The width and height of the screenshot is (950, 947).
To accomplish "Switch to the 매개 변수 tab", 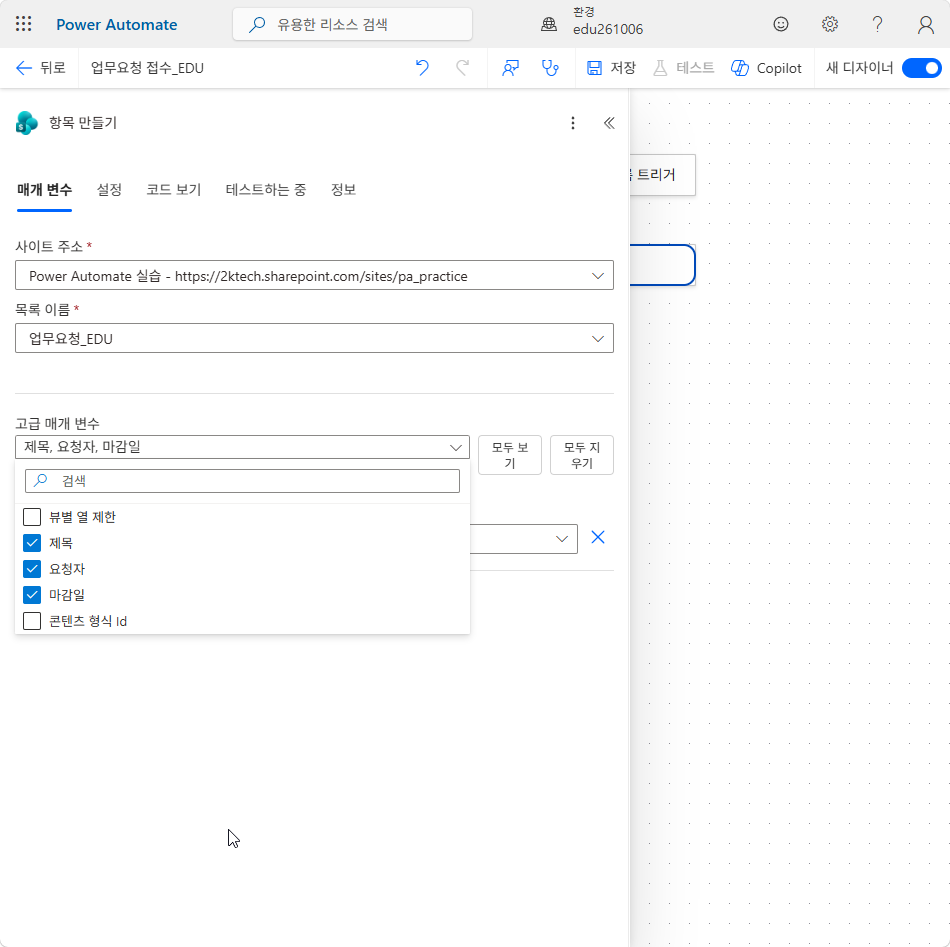I will pos(44,190).
